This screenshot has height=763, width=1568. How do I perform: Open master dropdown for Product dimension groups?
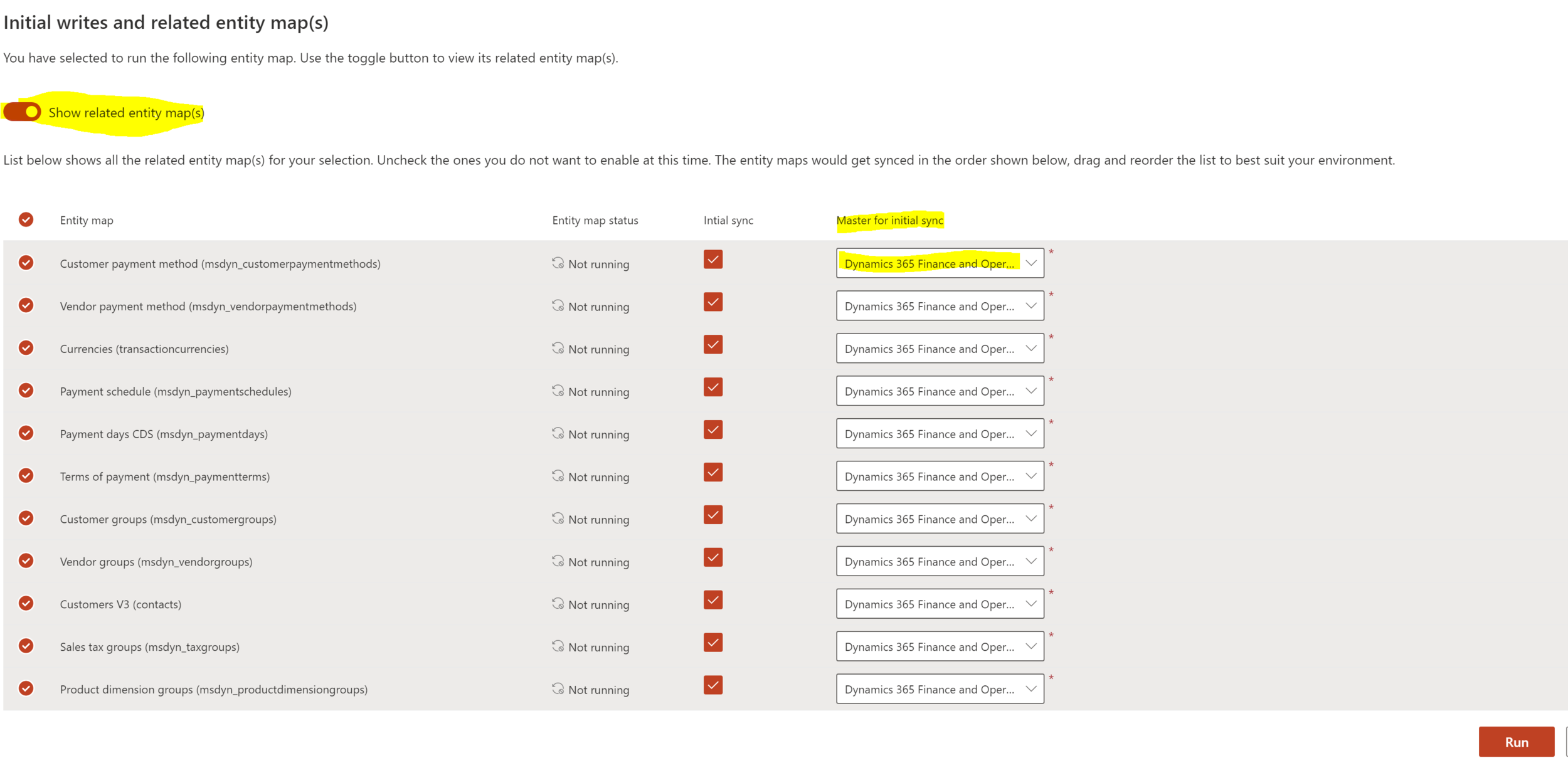pyautogui.click(x=940, y=690)
